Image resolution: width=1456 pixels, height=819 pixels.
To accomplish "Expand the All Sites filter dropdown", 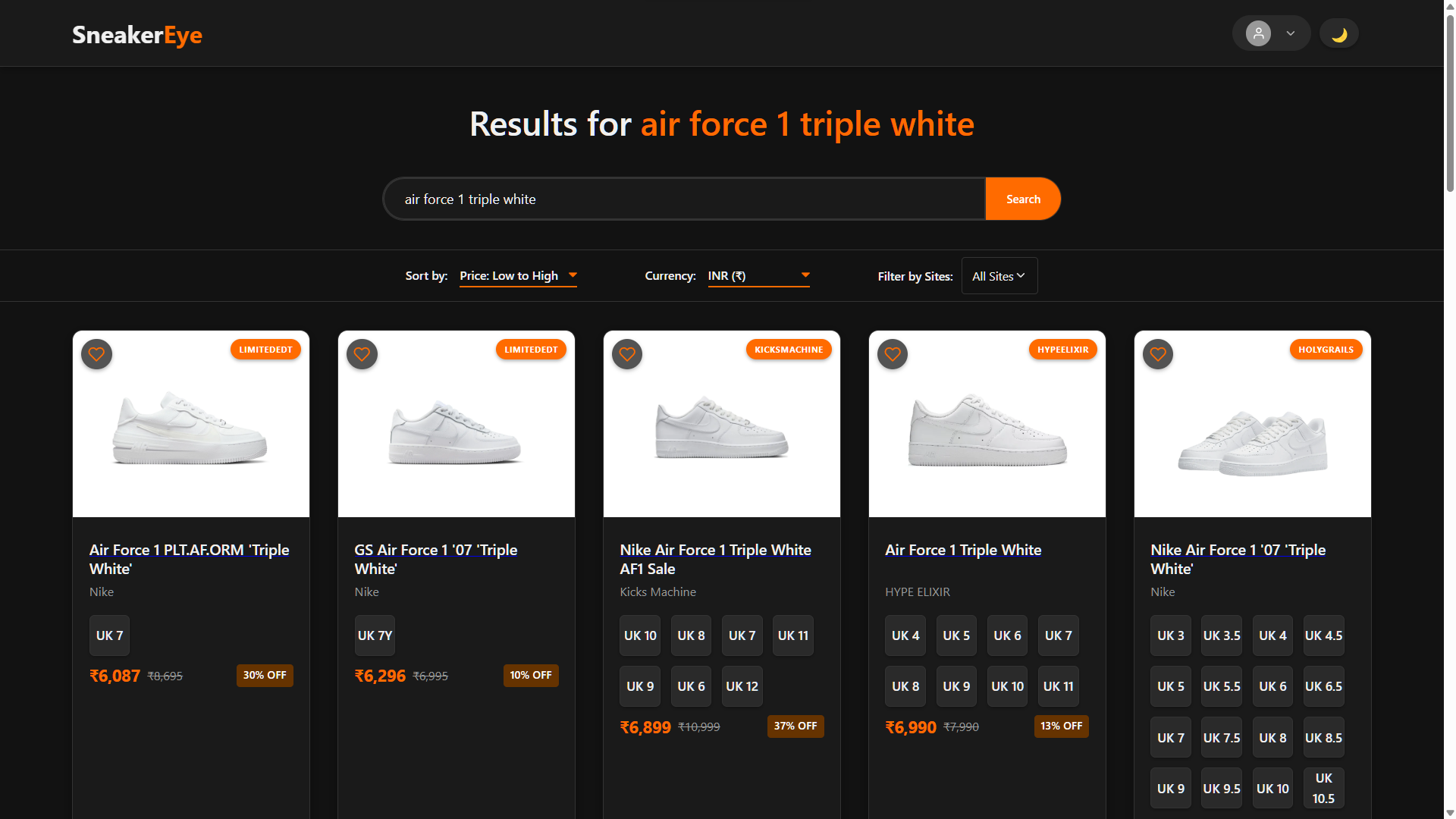I will pyautogui.click(x=999, y=276).
